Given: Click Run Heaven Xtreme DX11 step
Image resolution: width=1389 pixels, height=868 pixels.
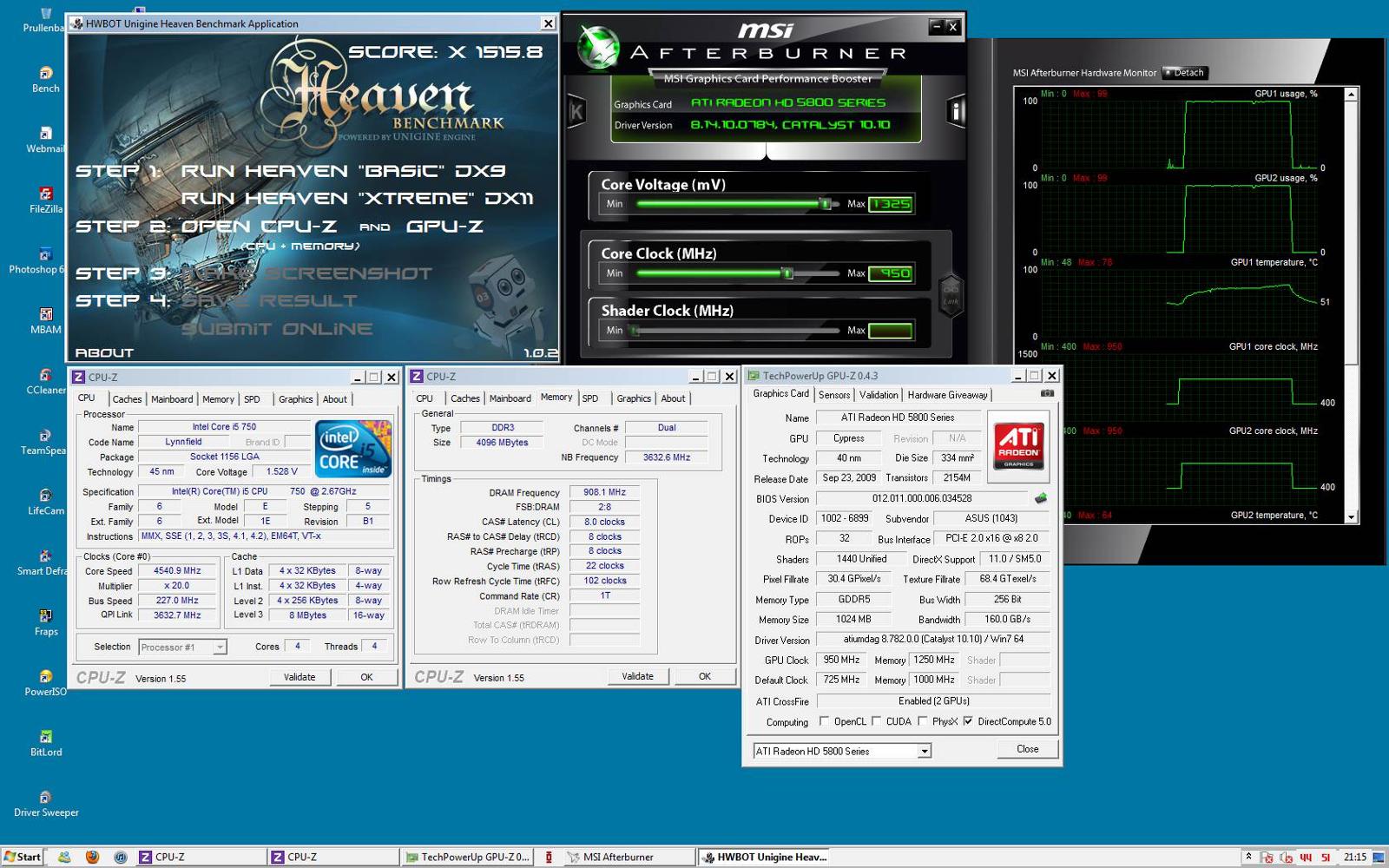Looking at the screenshot, I should point(357,198).
